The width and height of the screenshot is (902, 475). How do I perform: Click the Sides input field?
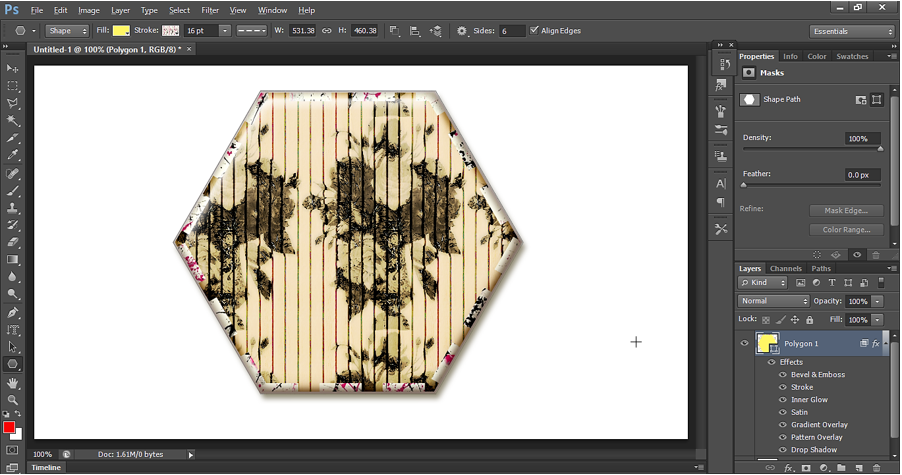pyautogui.click(x=512, y=31)
